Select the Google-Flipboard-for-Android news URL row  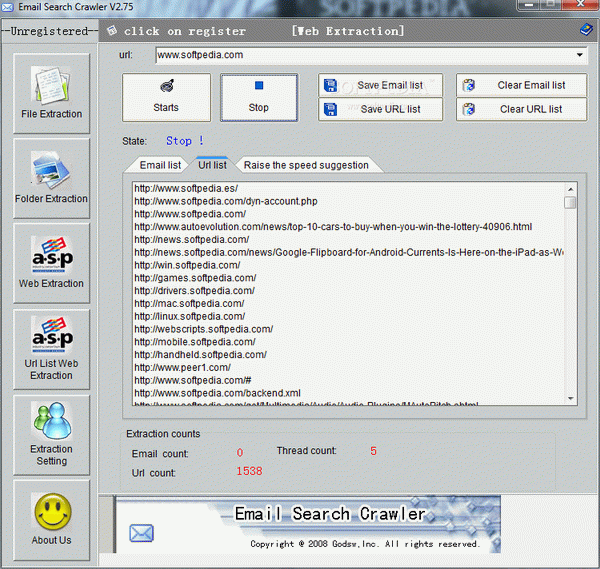click(x=348, y=253)
